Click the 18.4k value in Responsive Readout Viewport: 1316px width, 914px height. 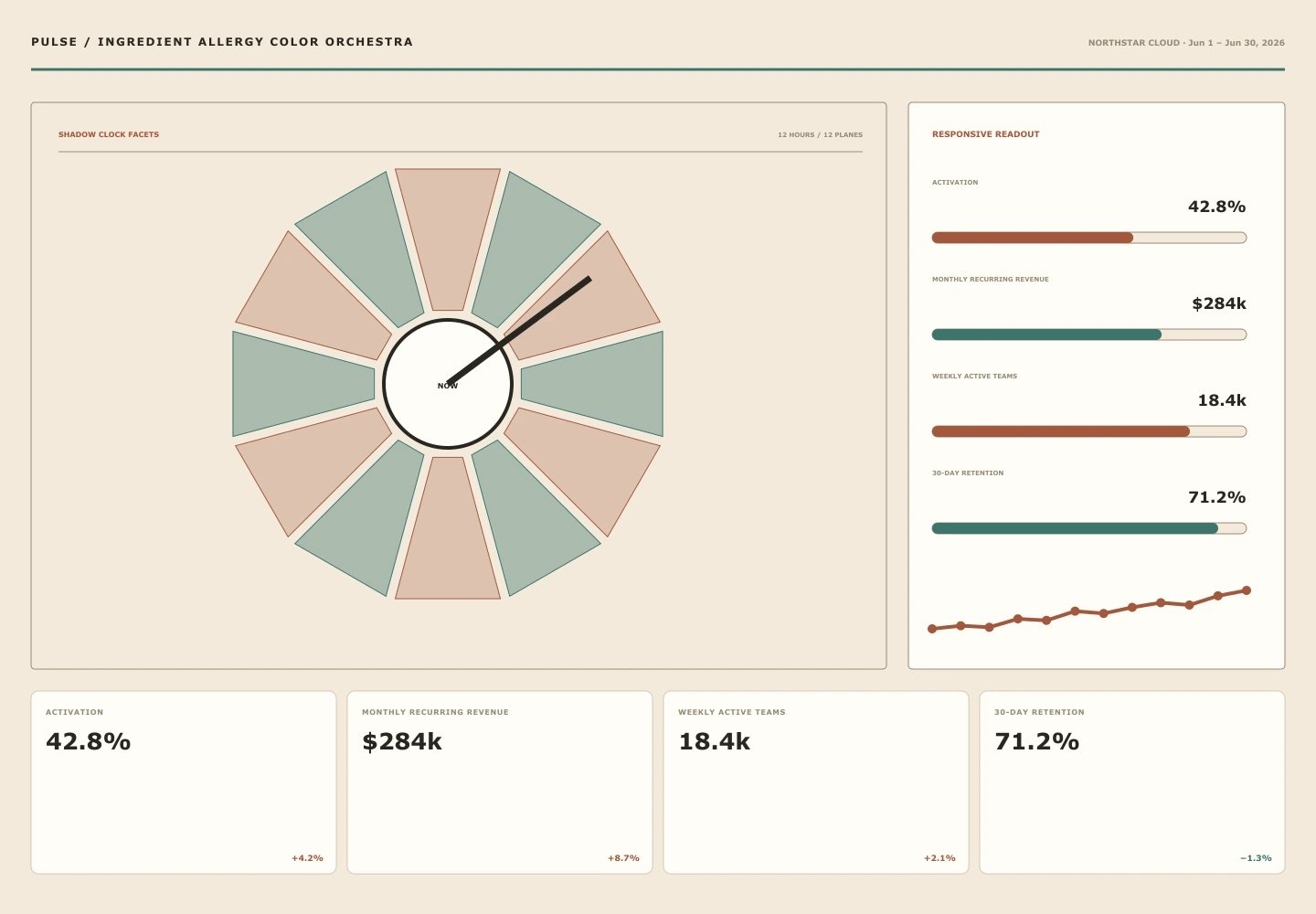[x=1222, y=400]
